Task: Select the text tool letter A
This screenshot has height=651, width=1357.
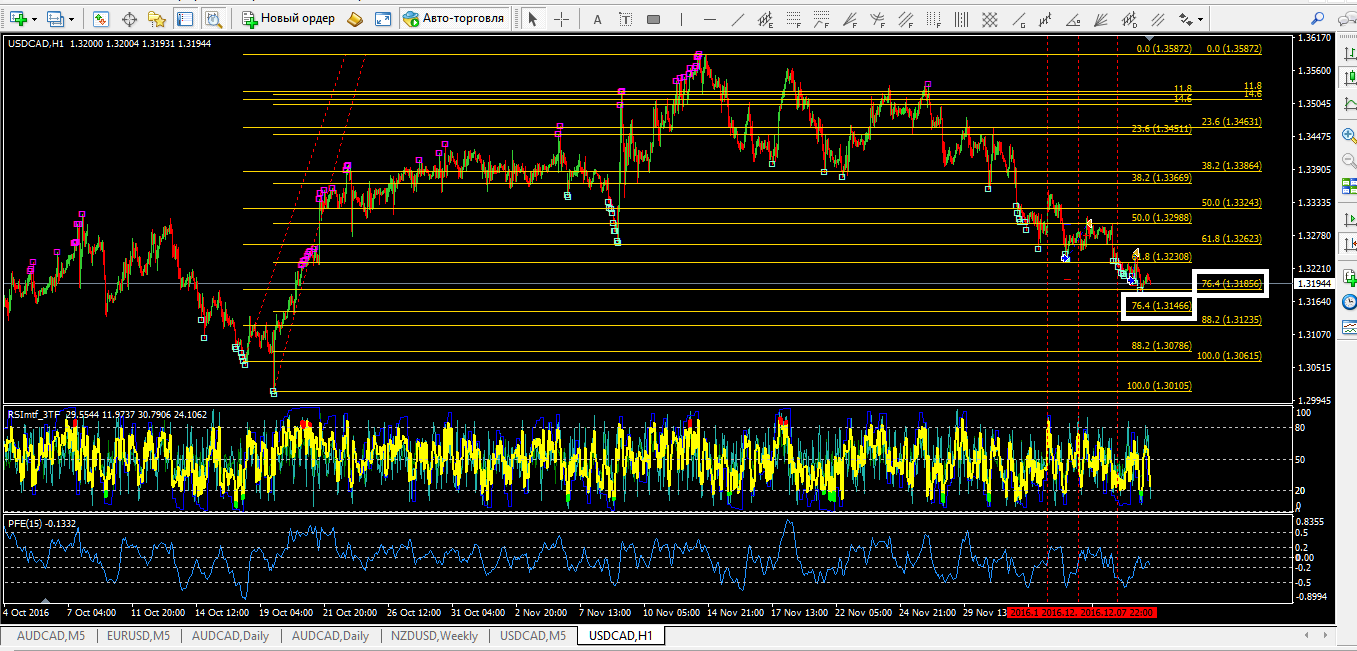Action: [x=597, y=19]
